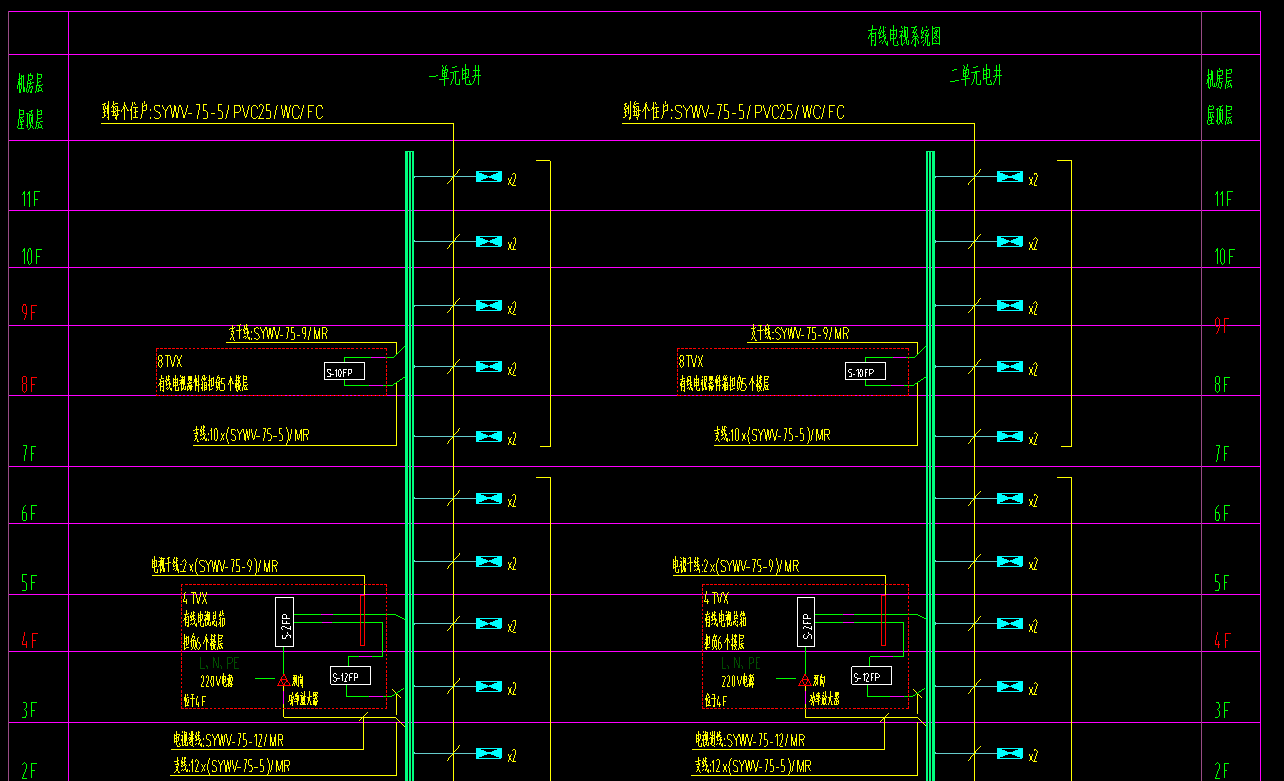This screenshot has height=781, width=1284.
Task: Select unit two 支线:10x(SYWV-75-5)/MR label
Action: tap(772, 435)
